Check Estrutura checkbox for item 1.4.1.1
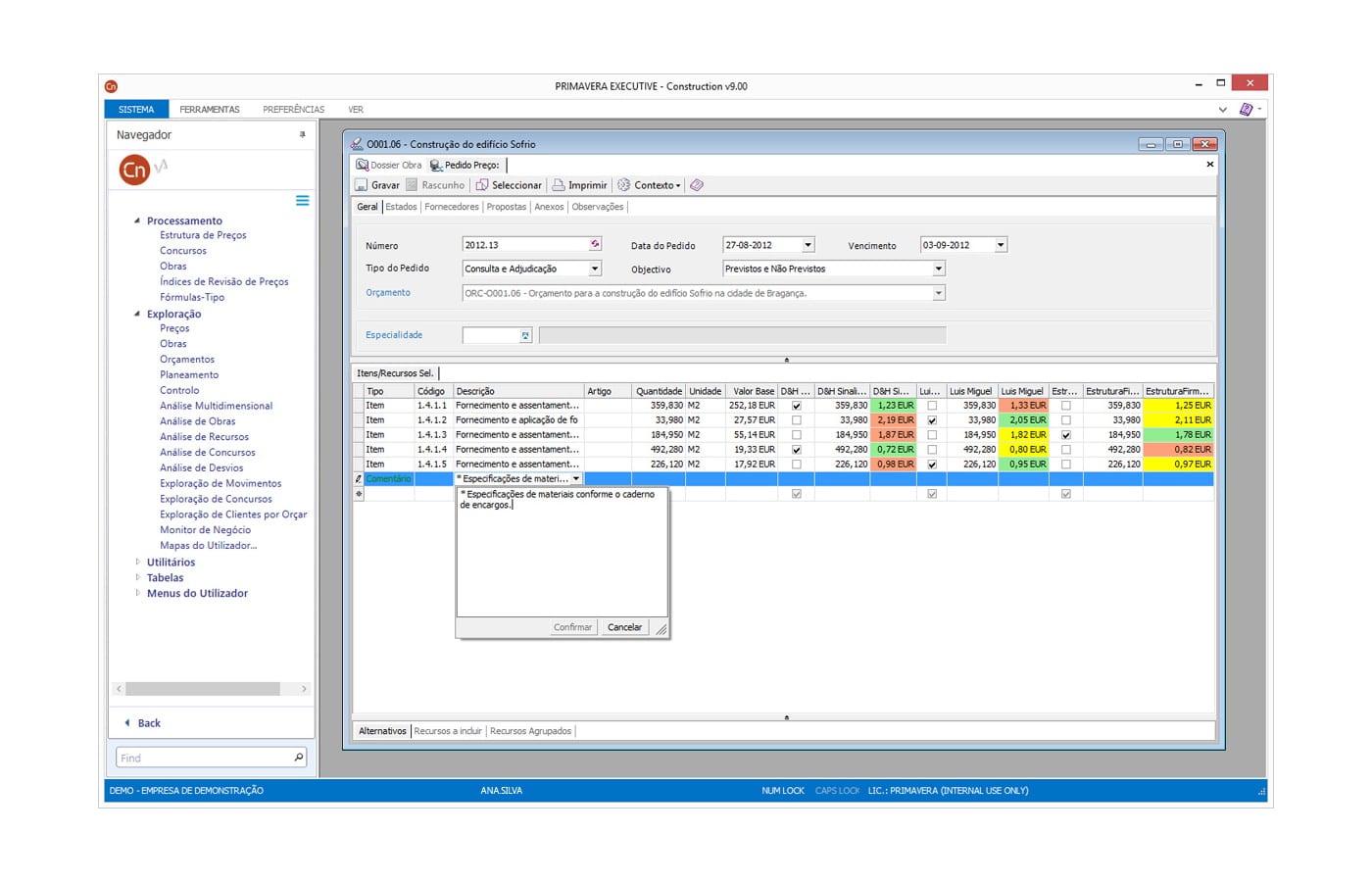1372x882 pixels. [x=1066, y=406]
